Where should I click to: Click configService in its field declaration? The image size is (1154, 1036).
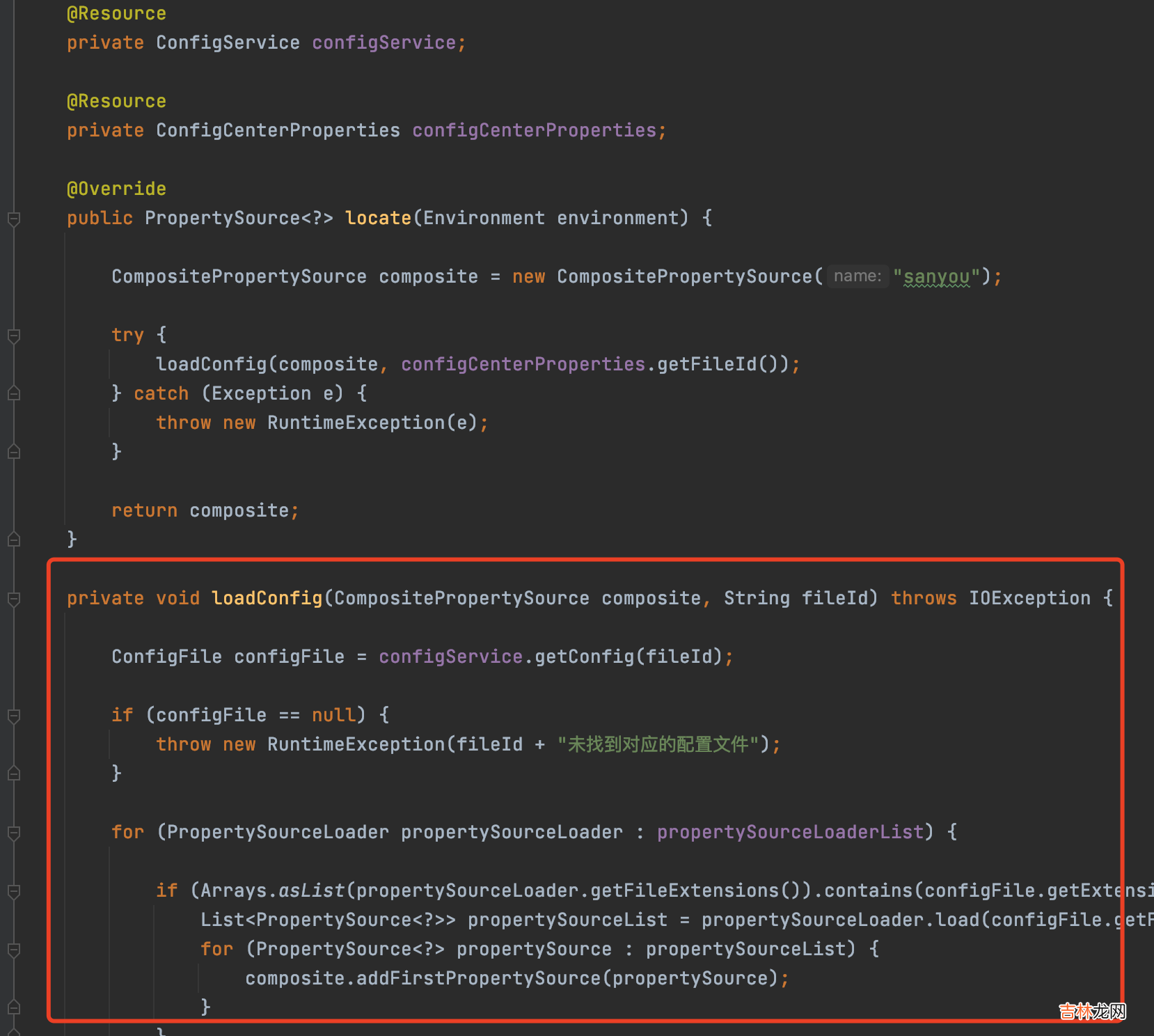click(384, 42)
